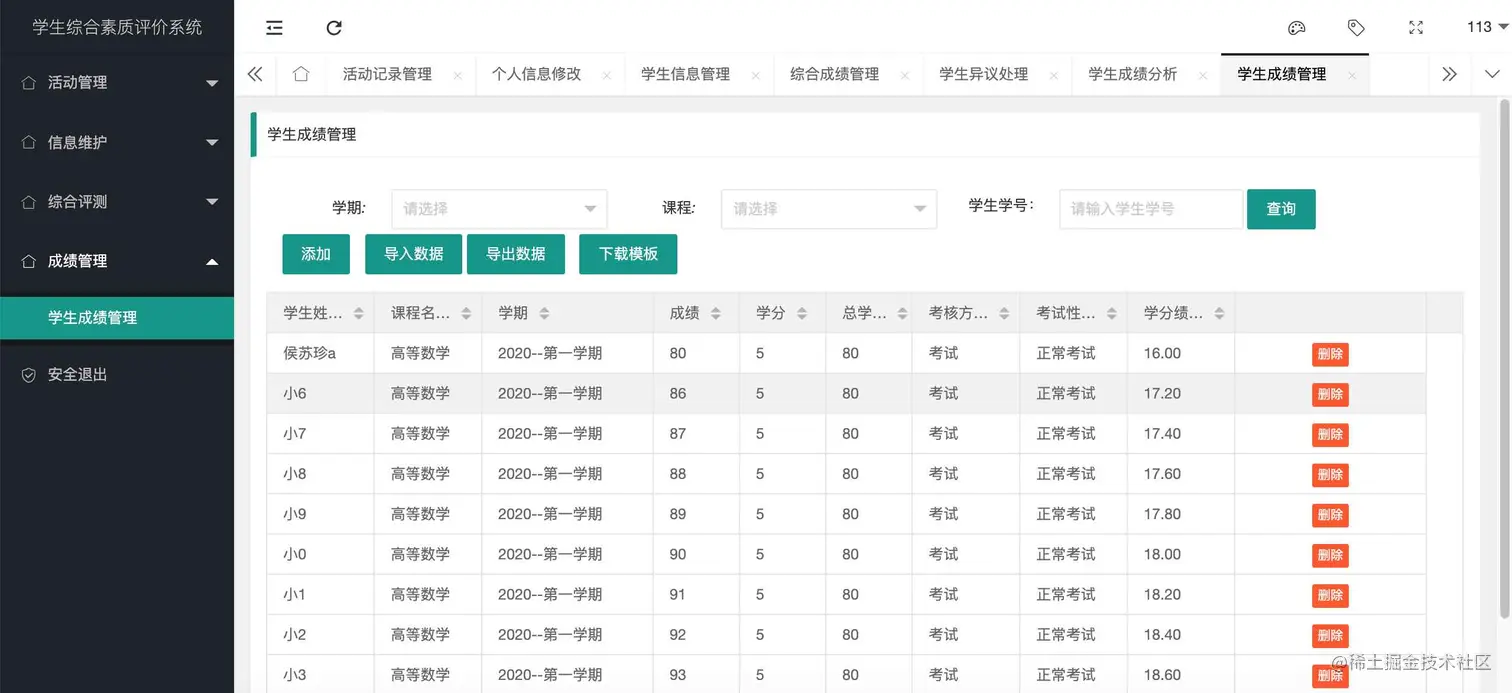Sort by 学分绩点 column arrows
The width and height of the screenshot is (1512, 693).
[x=1219, y=313]
